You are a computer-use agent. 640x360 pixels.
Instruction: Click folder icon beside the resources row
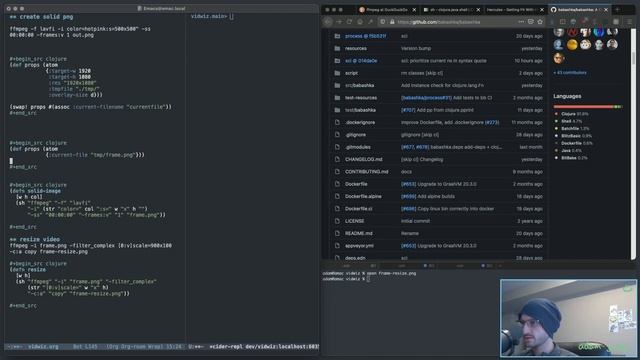coord(337,48)
